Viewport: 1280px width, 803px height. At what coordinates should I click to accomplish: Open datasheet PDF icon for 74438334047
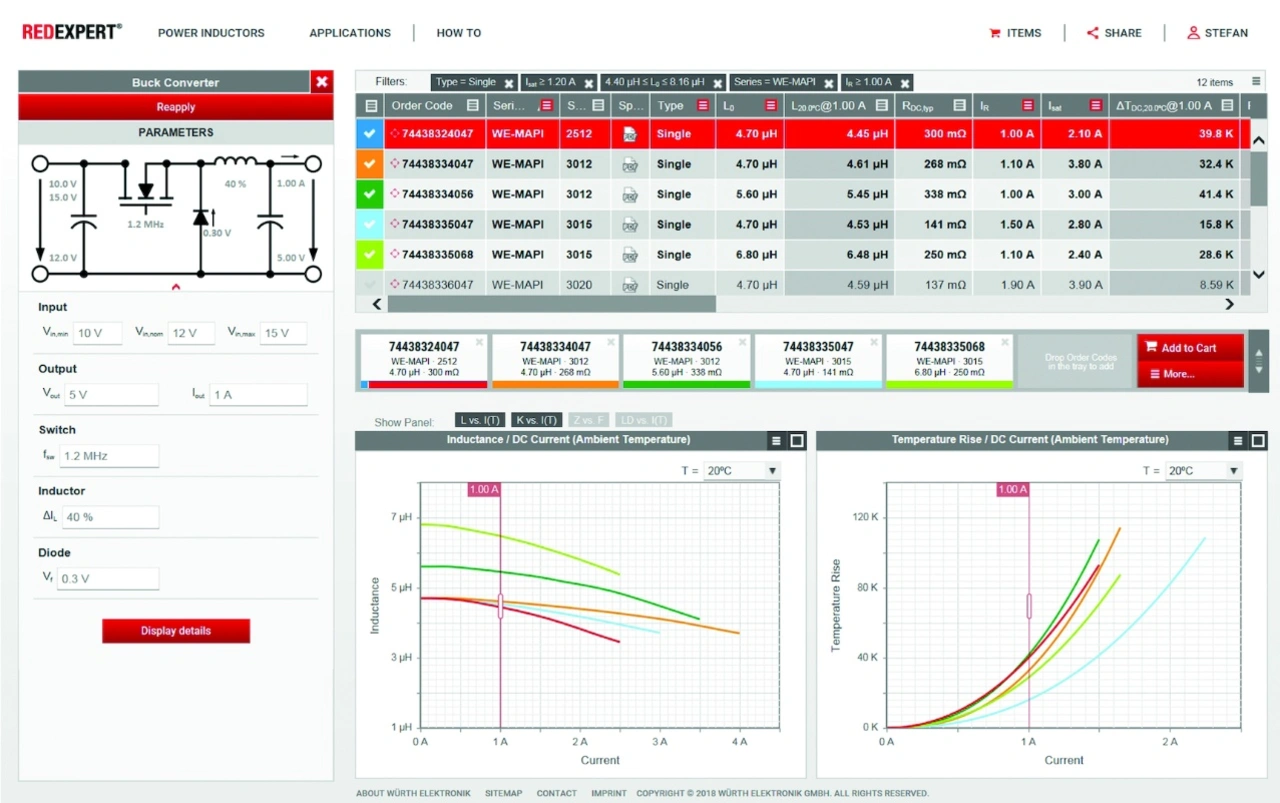pos(630,164)
